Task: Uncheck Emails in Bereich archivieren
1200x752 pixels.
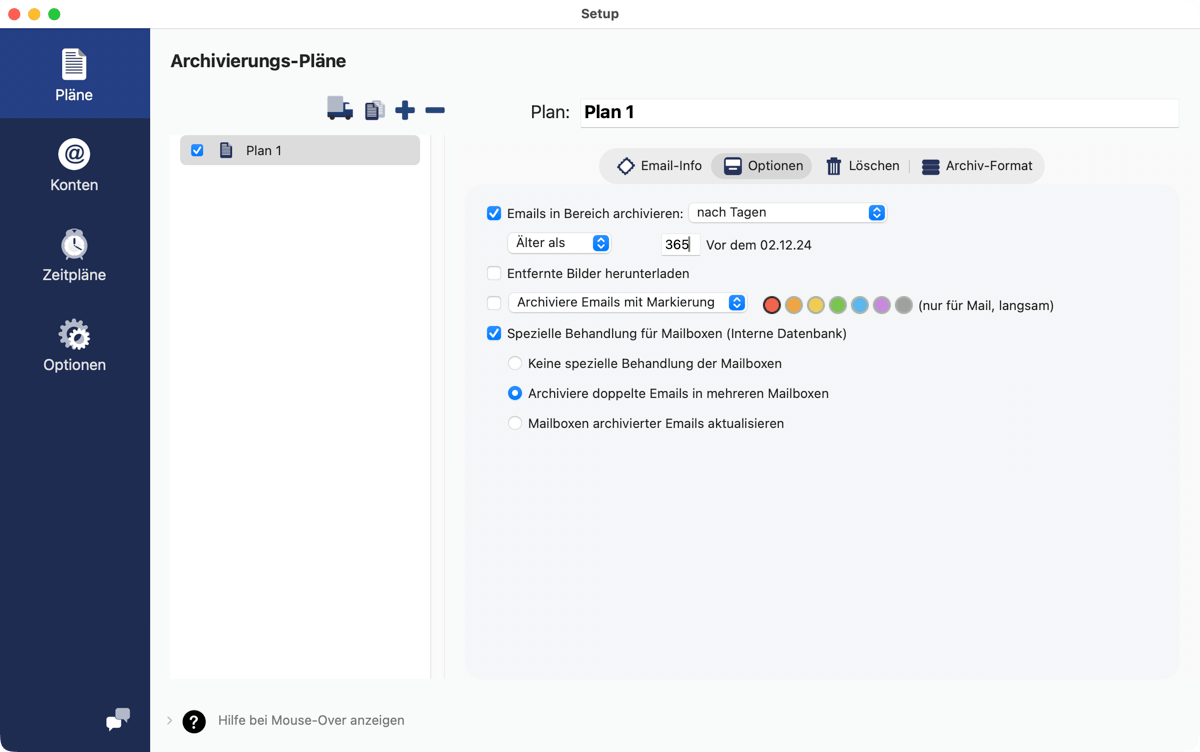Action: point(494,213)
